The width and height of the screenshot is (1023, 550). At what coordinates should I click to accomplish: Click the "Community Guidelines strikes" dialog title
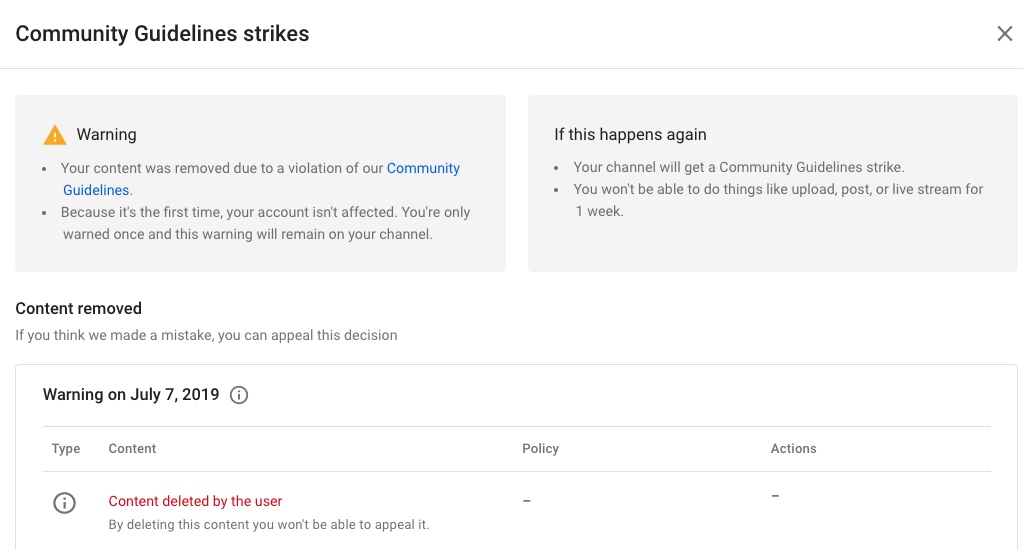point(162,34)
